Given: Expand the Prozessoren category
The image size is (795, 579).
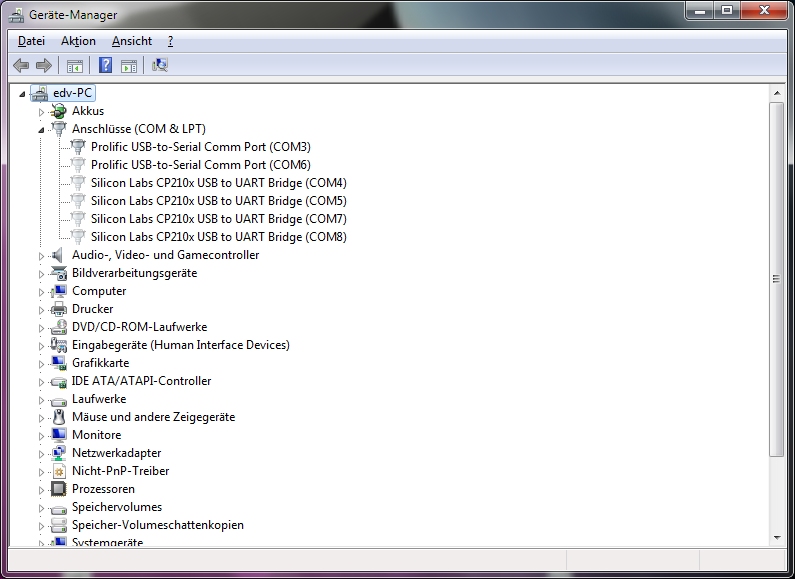Looking at the screenshot, I should pyautogui.click(x=41, y=490).
